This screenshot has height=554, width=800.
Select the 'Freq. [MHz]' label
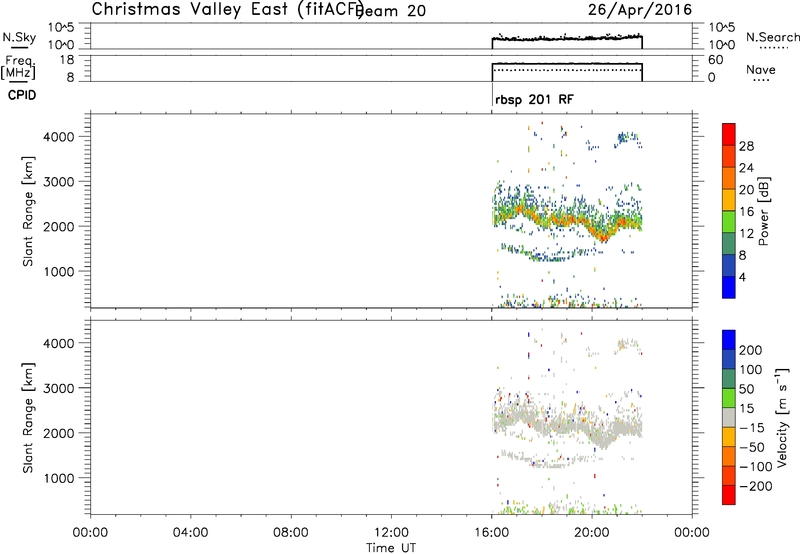tap(19, 67)
